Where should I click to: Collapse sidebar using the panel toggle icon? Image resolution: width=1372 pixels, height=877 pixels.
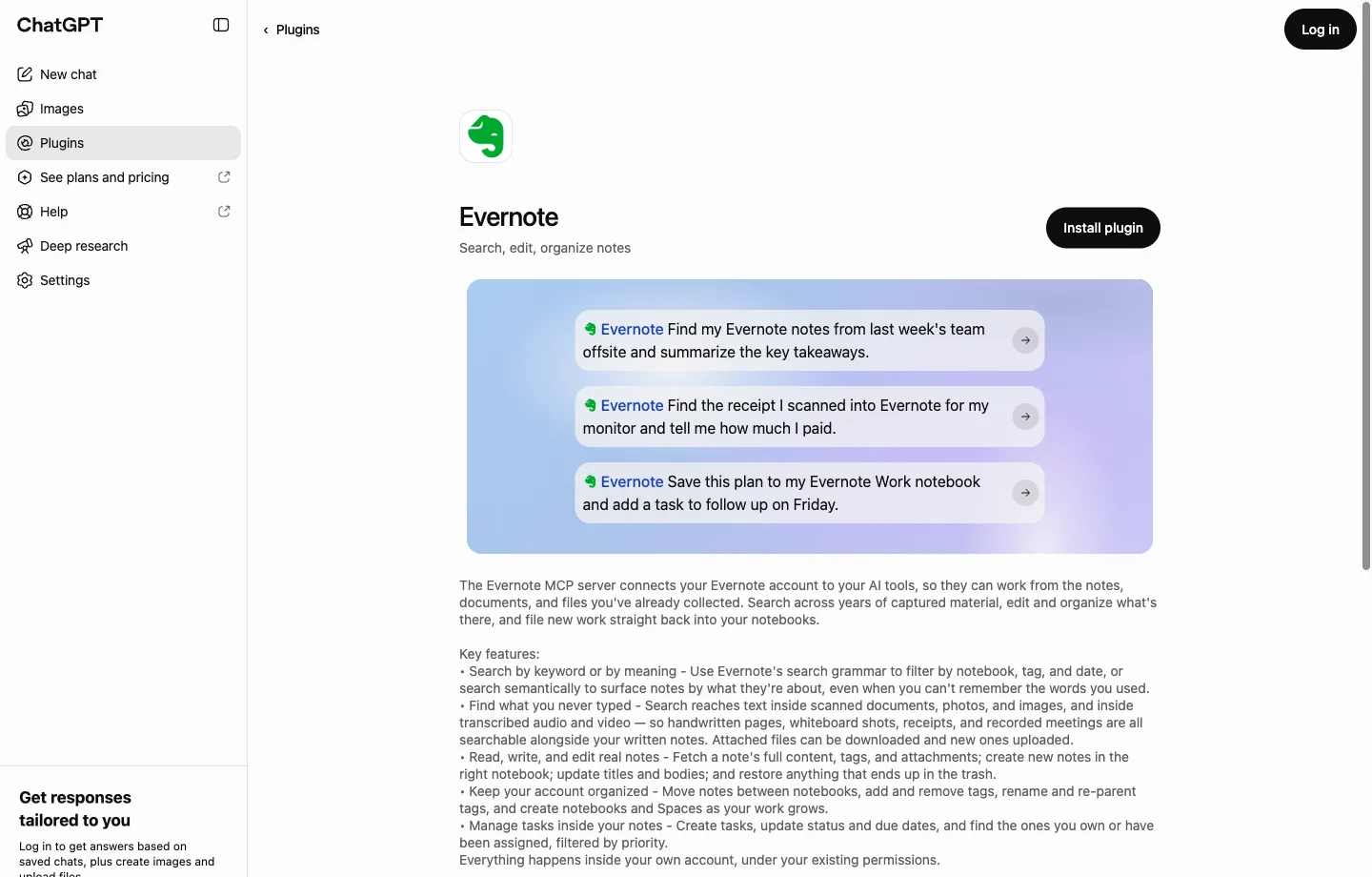[x=221, y=25]
